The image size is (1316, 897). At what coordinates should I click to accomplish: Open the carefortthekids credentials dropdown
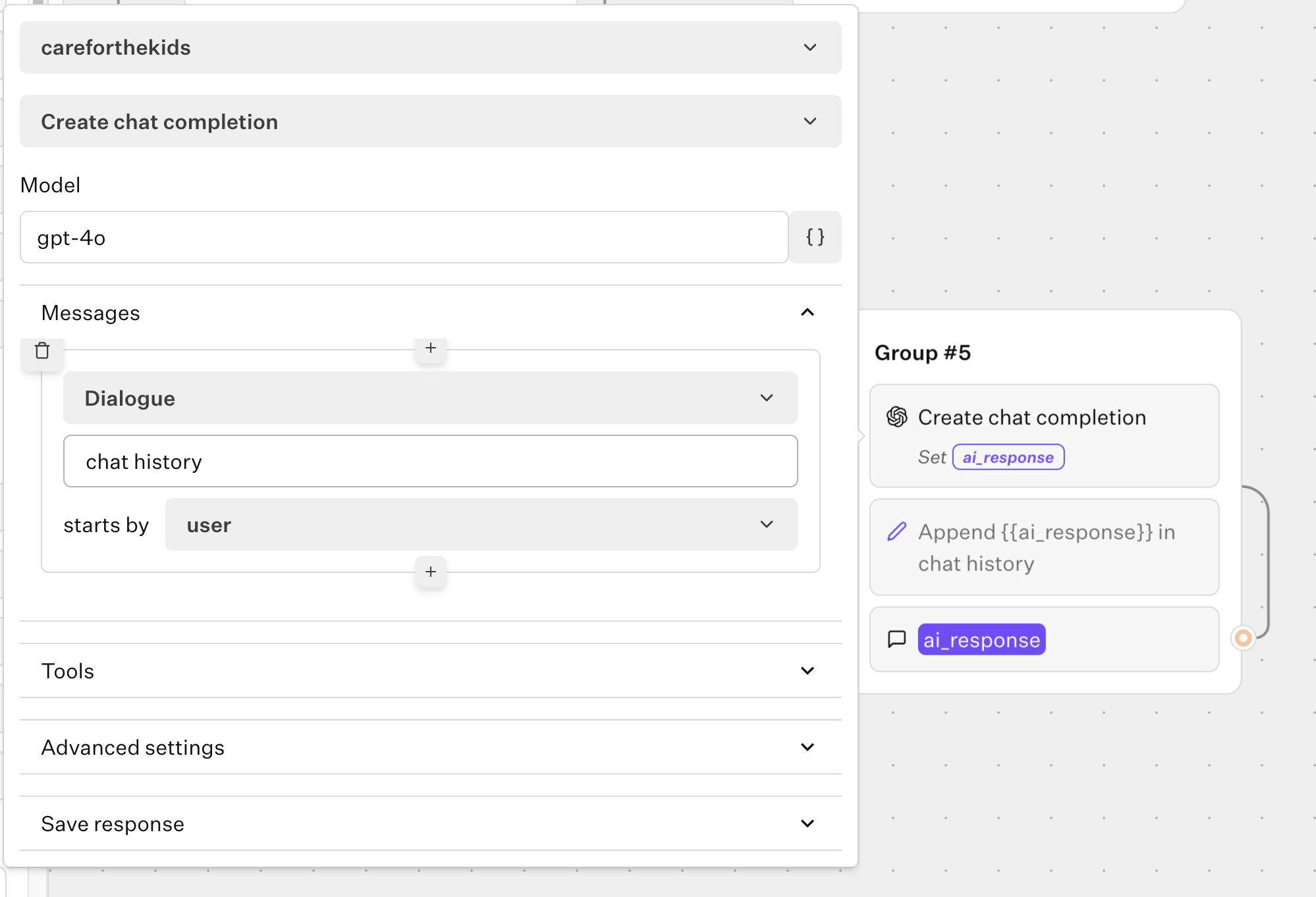tap(430, 47)
